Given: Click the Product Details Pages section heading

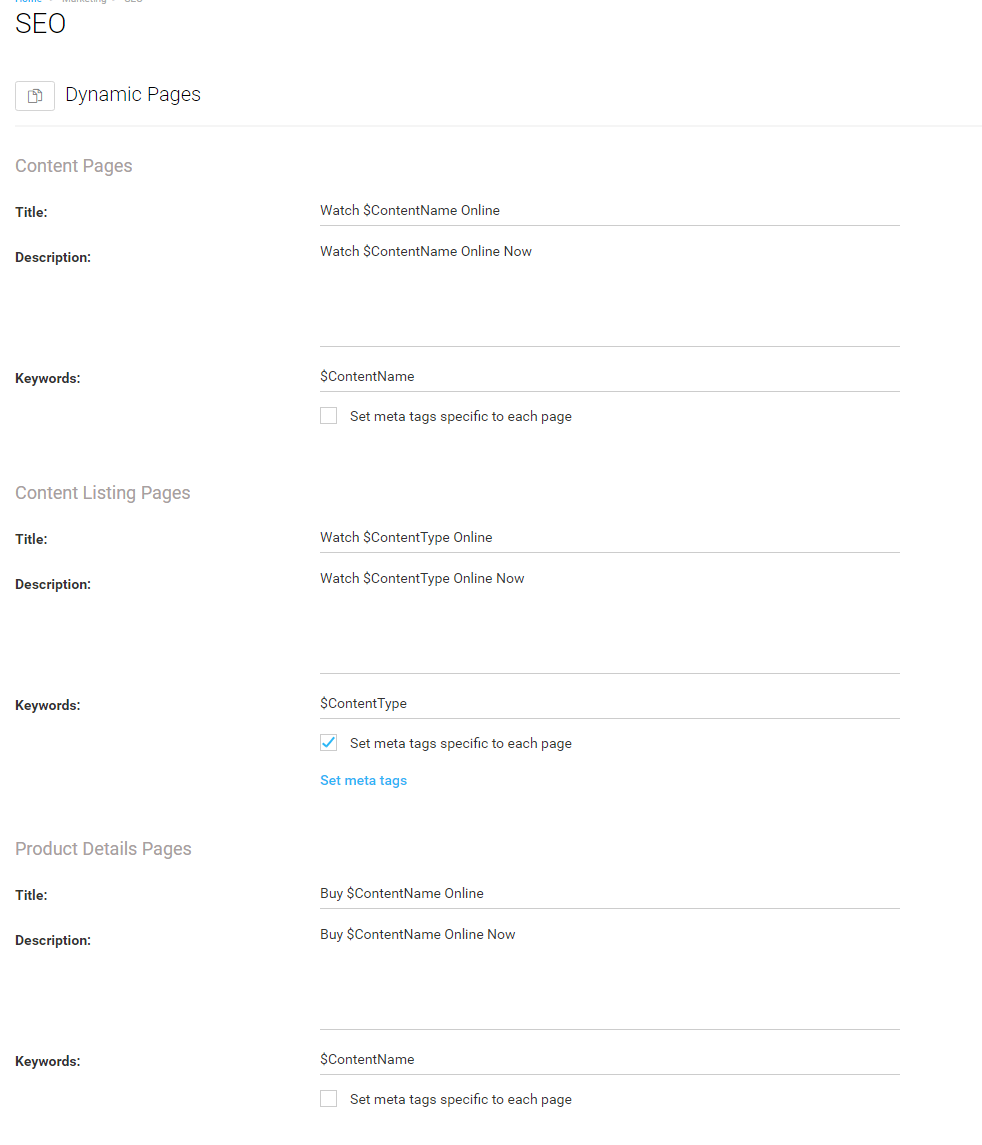Looking at the screenshot, I should coord(104,849).
